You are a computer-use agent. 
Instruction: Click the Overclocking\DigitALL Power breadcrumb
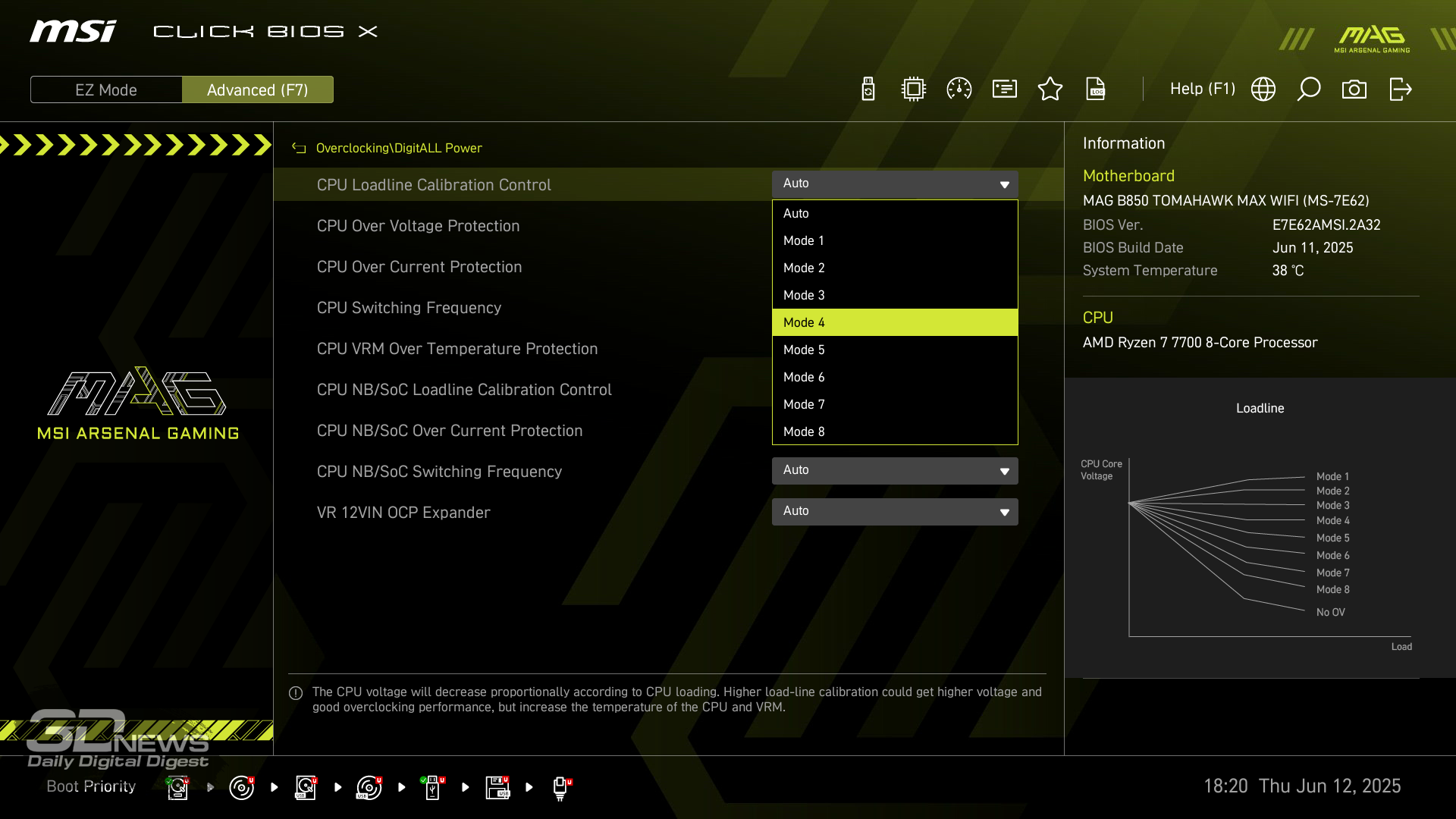click(399, 148)
